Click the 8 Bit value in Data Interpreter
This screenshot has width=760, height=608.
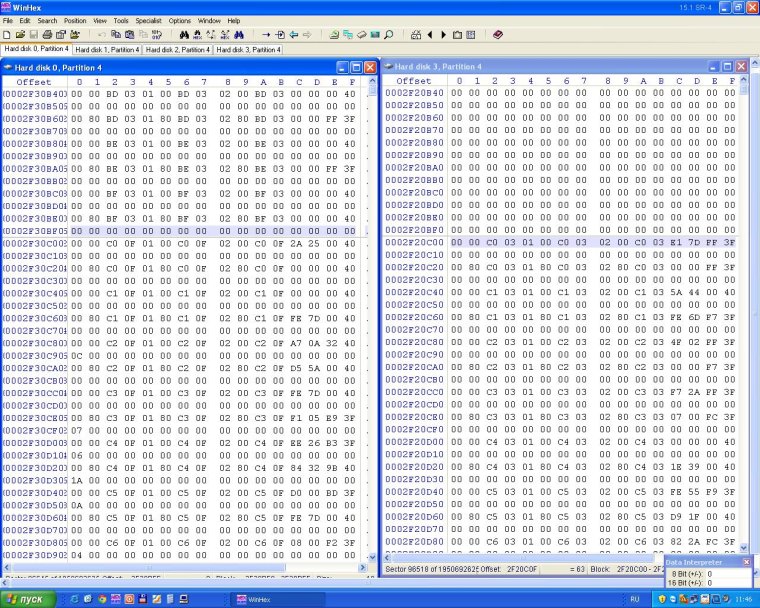[709, 574]
